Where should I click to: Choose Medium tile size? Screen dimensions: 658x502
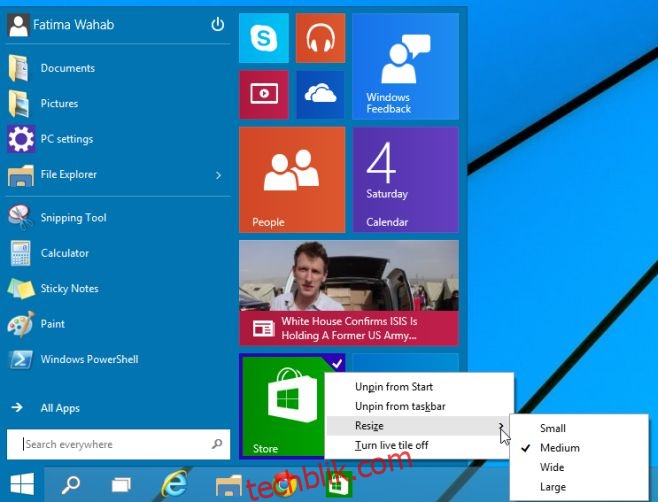tap(579, 448)
